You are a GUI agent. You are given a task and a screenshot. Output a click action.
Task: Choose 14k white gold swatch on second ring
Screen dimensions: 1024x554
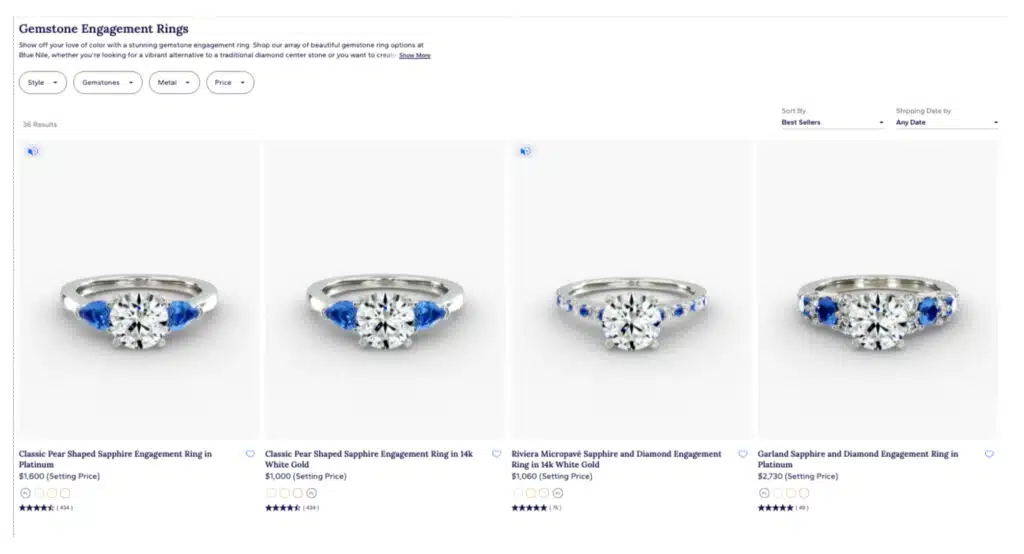click(311, 493)
